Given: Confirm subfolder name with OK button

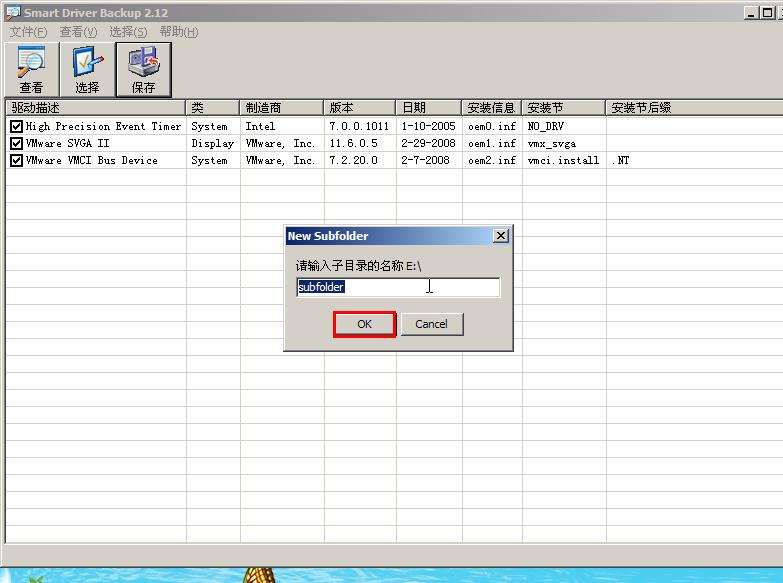Looking at the screenshot, I should click(x=364, y=324).
